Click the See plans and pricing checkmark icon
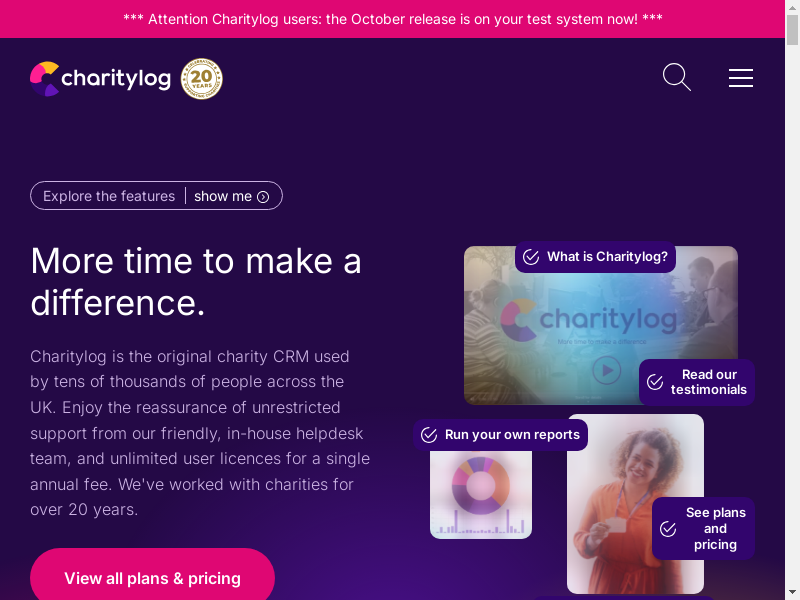The height and width of the screenshot is (600, 800). click(668, 529)
